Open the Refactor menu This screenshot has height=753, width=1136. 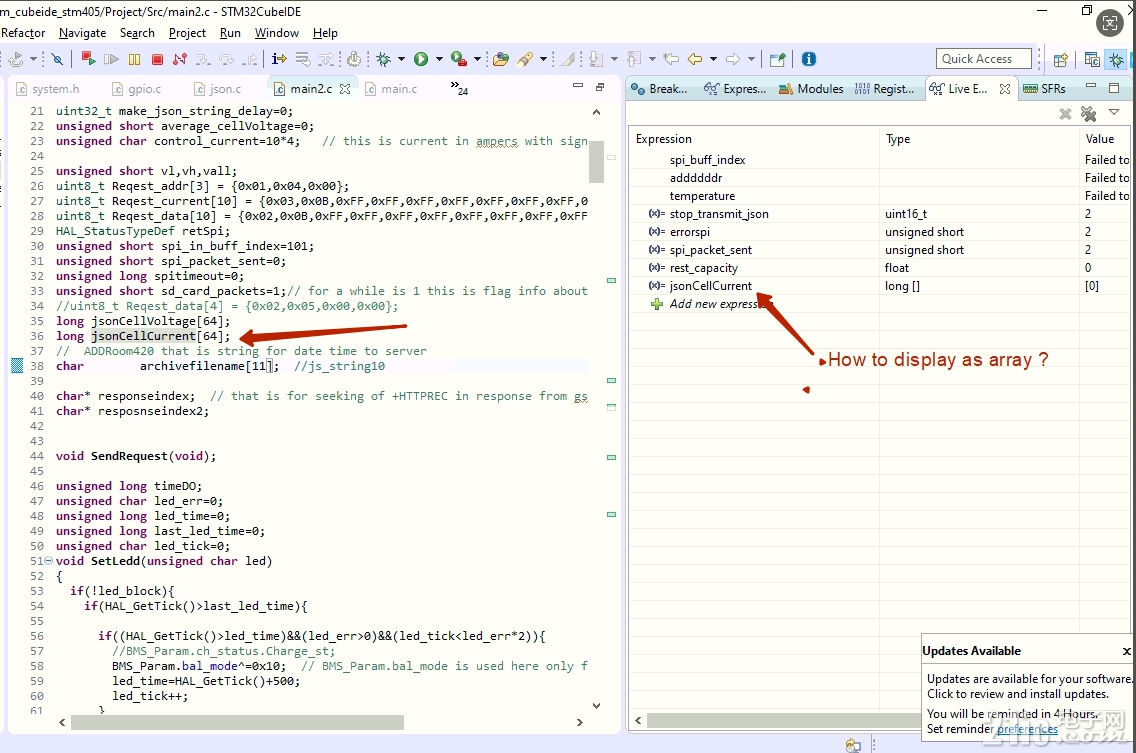coord(23,33)
